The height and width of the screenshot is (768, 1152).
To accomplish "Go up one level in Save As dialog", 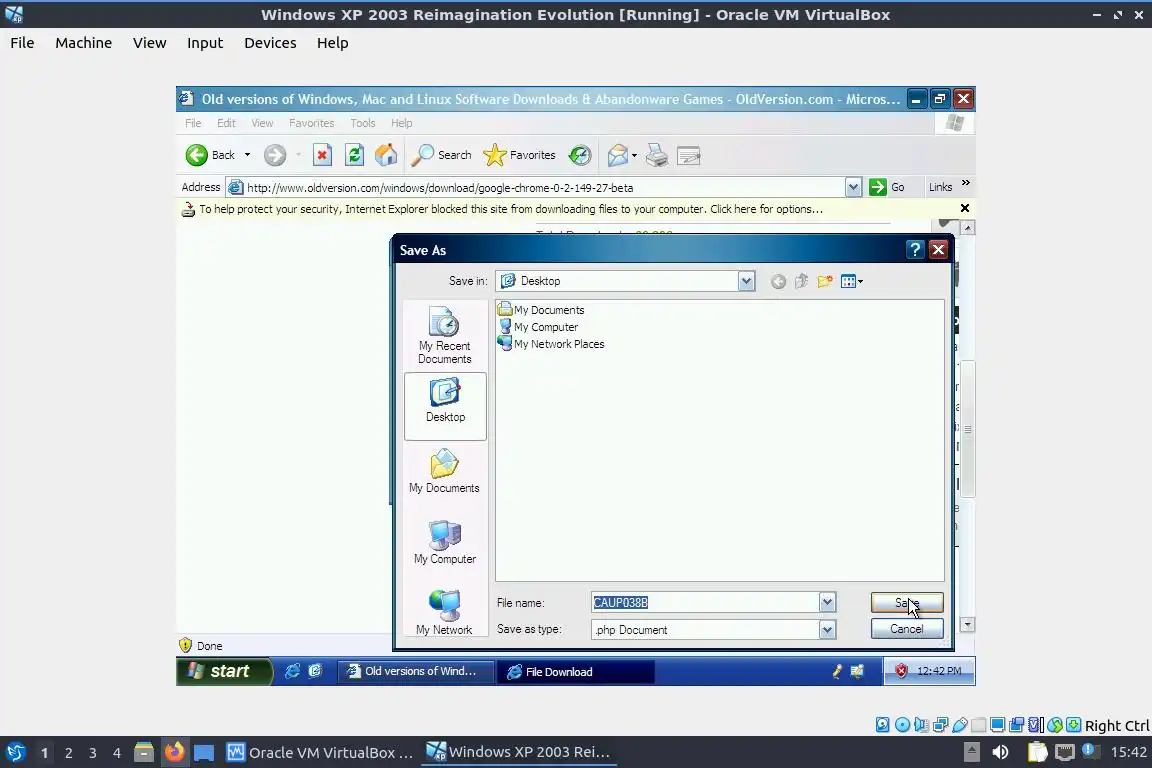I will click(802, 281).
